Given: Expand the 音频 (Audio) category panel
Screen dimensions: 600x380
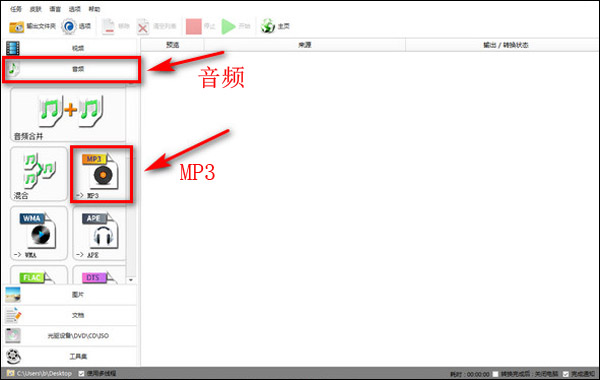Looking at the screenshot, I should coord(72,69).
